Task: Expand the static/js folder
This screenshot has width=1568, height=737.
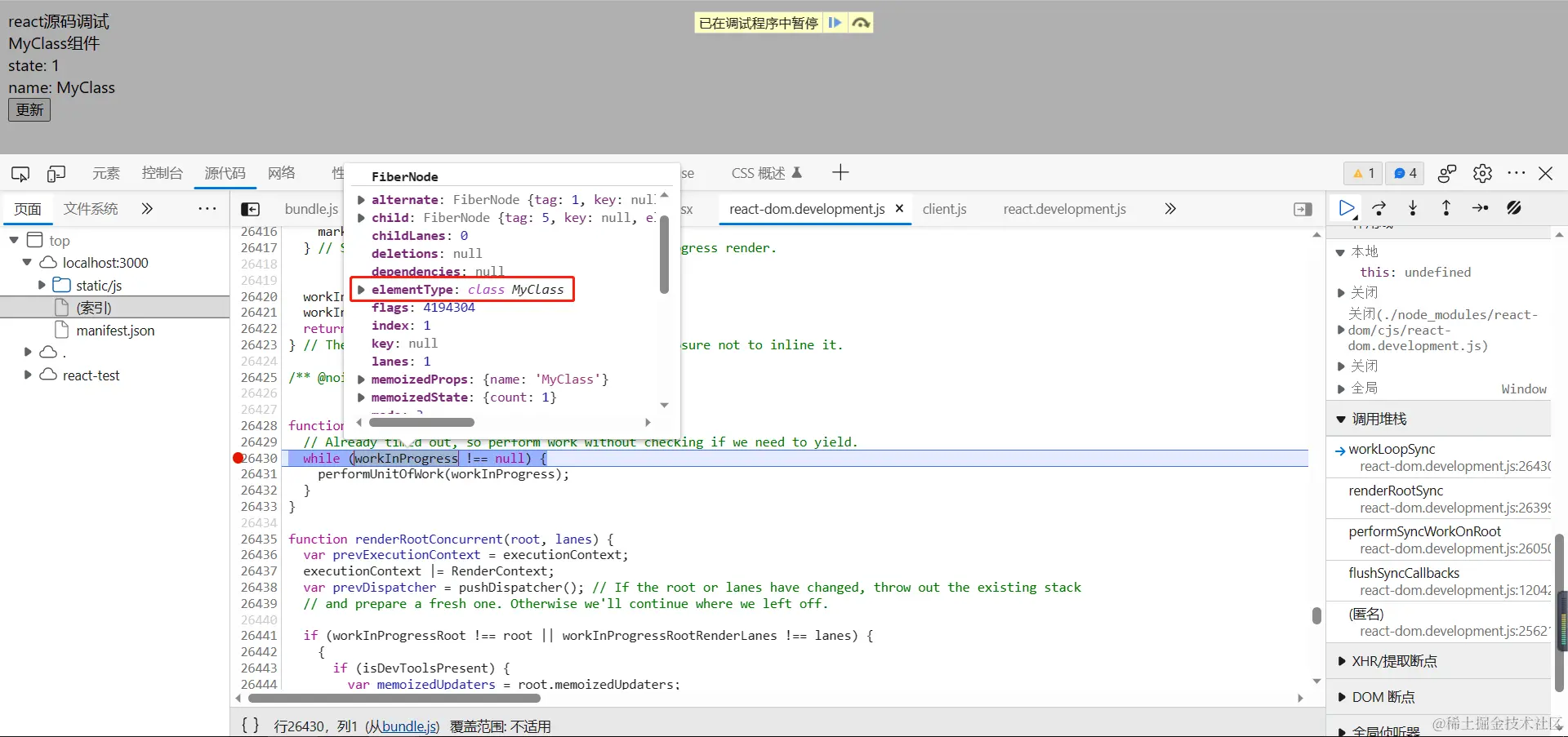Action: point(42,285)
